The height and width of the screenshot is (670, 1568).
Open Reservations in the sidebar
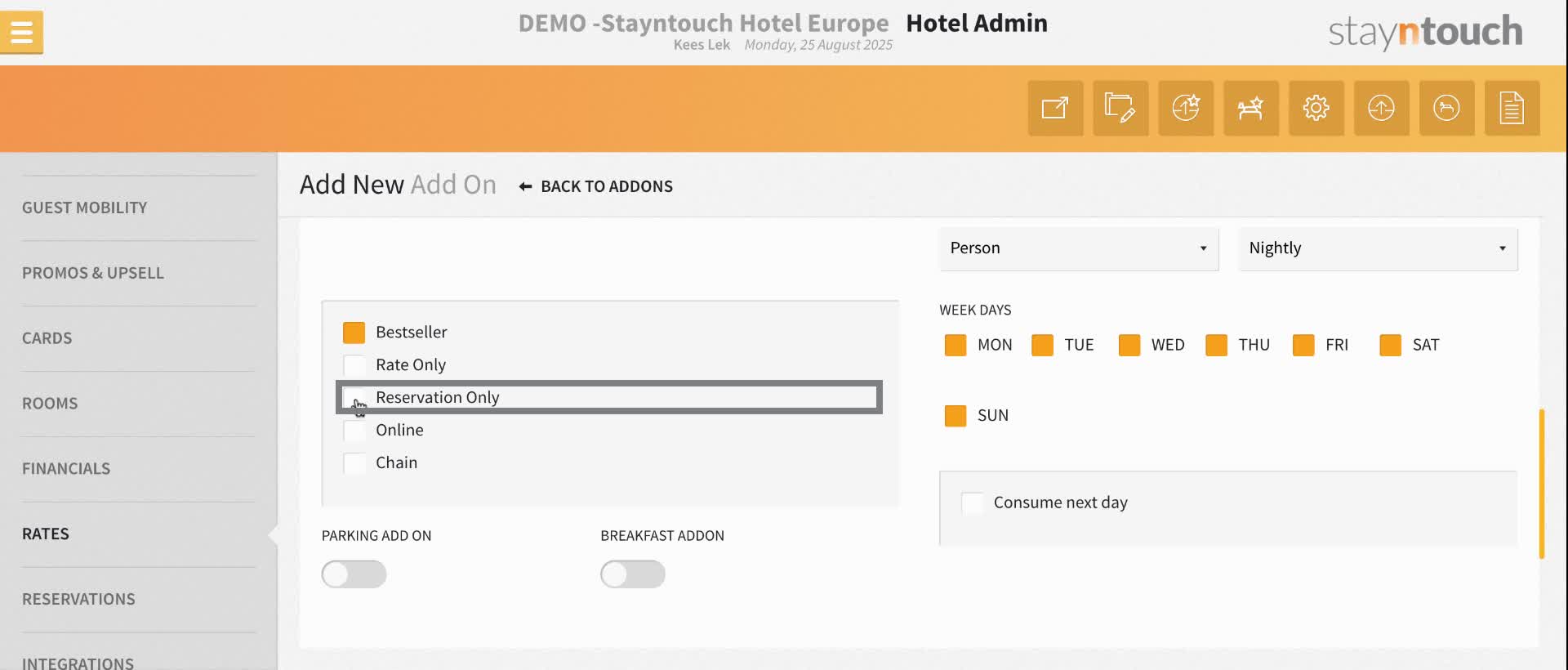click(78, 600)
